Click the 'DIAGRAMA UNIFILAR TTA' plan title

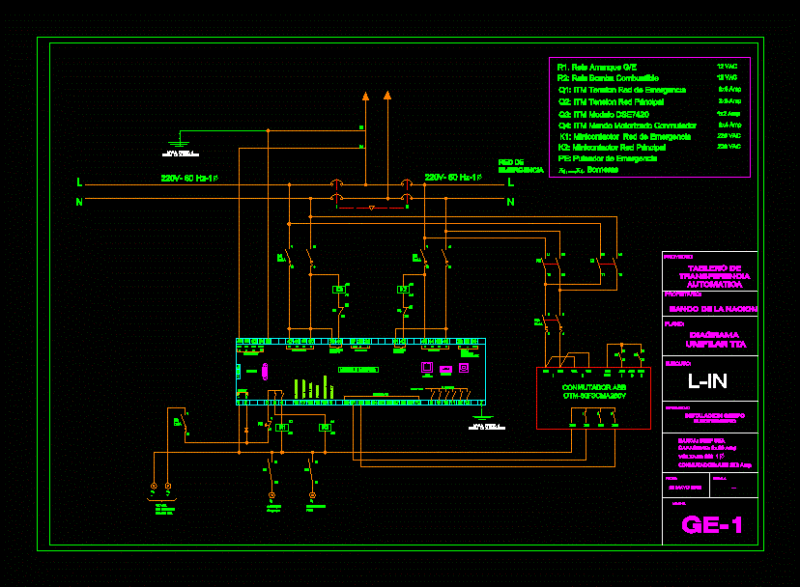pyautogui.click(x=715, y=340)
